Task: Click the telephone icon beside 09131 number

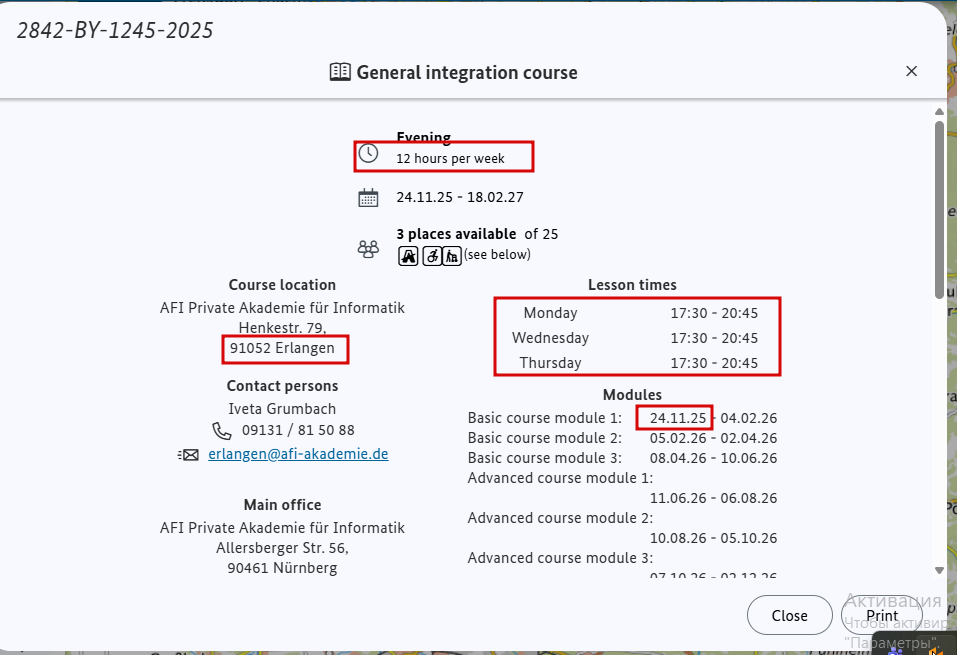Action: tap(222, 431)
